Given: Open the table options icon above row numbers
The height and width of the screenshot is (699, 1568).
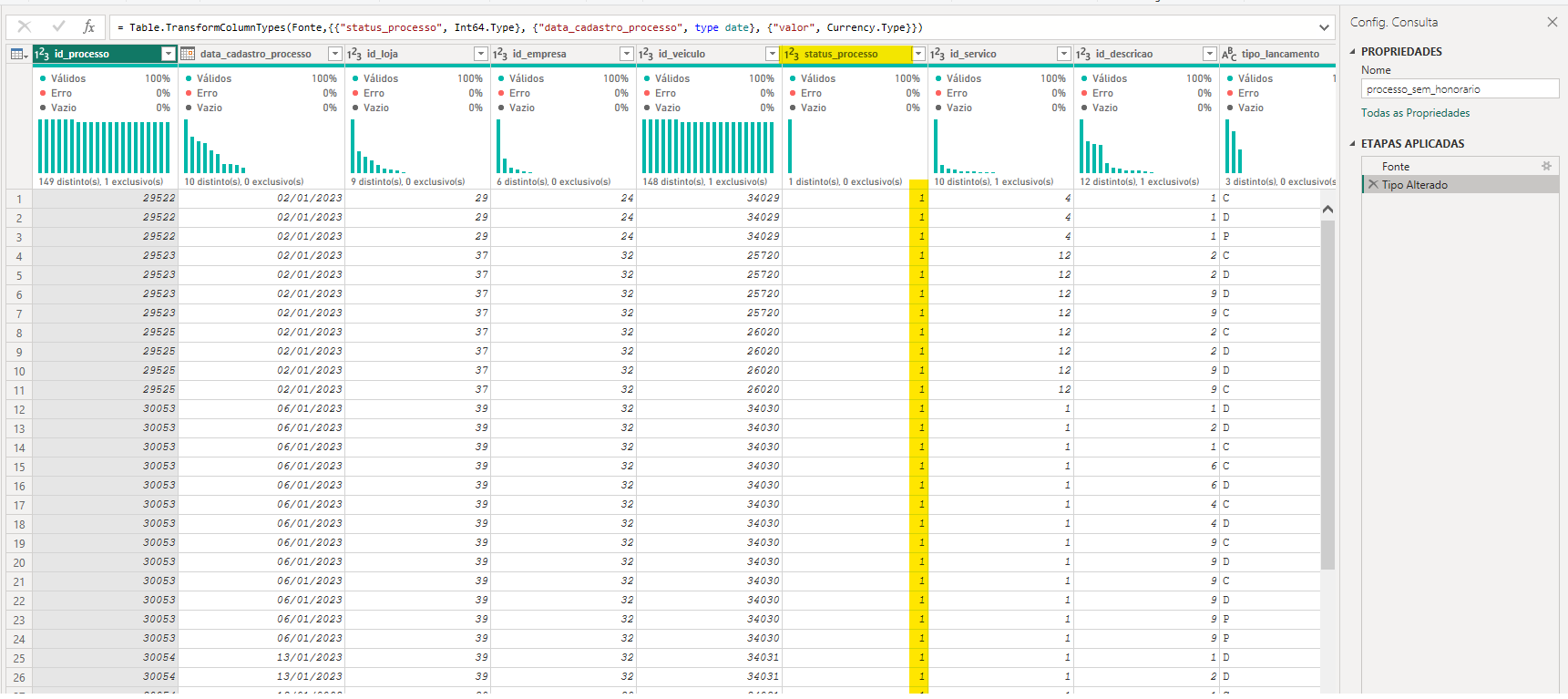Looking at the screenshot, I should click(x=18, y=54).
